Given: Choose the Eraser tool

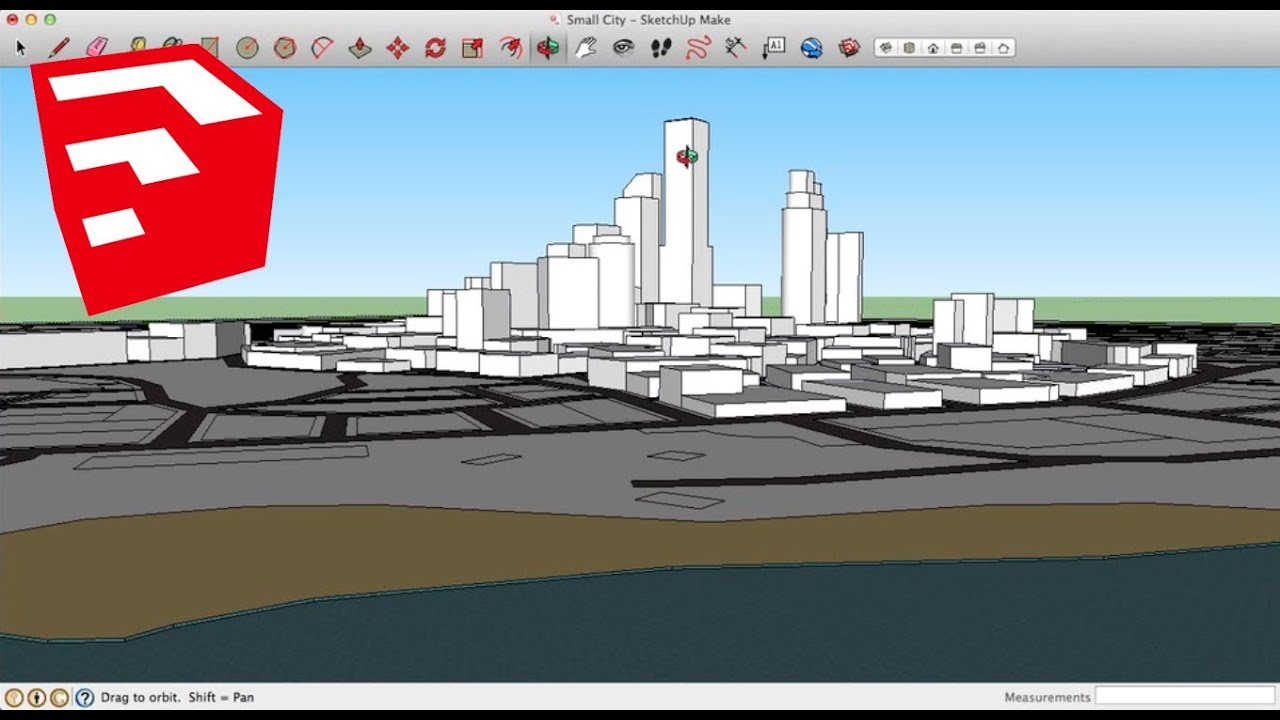Looking at the screenshot, I should (96, 47).
